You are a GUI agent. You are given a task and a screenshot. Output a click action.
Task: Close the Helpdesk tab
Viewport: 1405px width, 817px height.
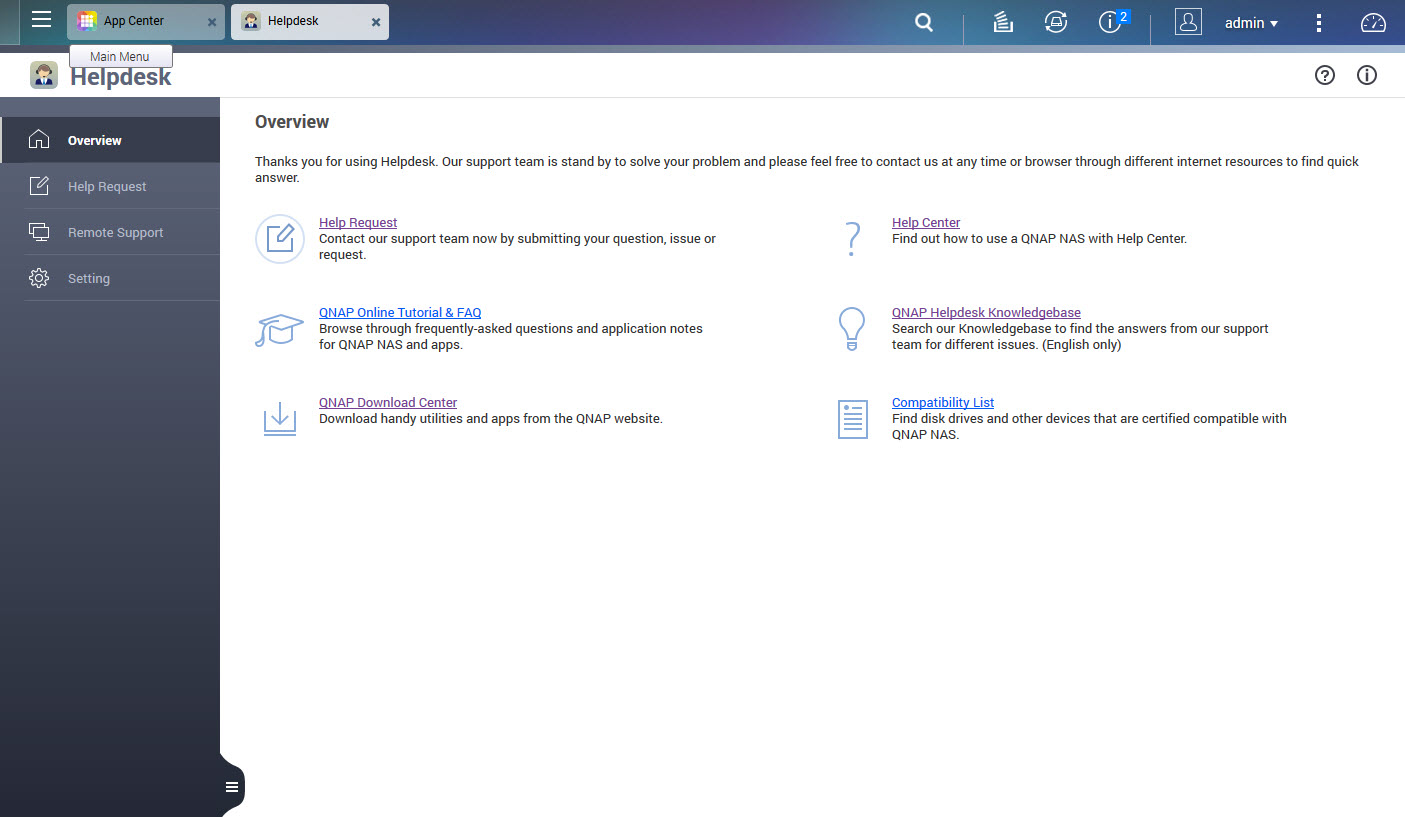pyautogui.click(x=376, y=22)
